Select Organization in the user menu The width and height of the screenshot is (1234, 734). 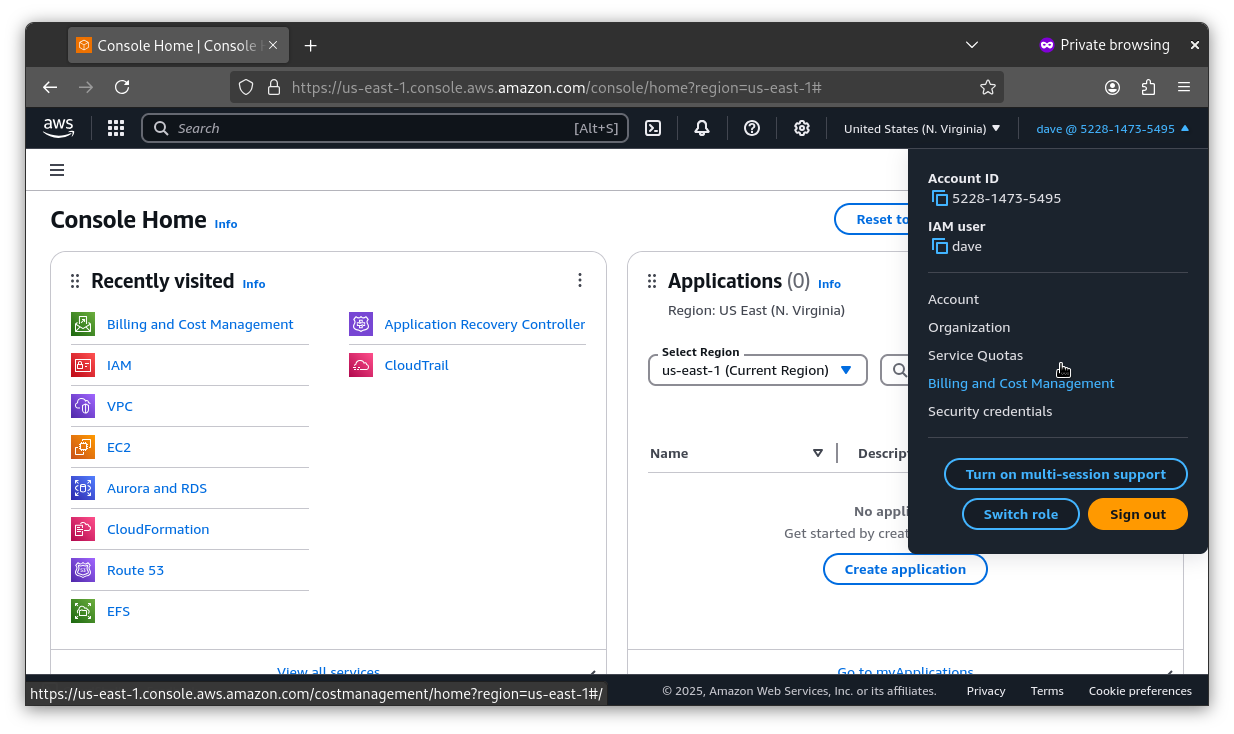tap(969, 327)
